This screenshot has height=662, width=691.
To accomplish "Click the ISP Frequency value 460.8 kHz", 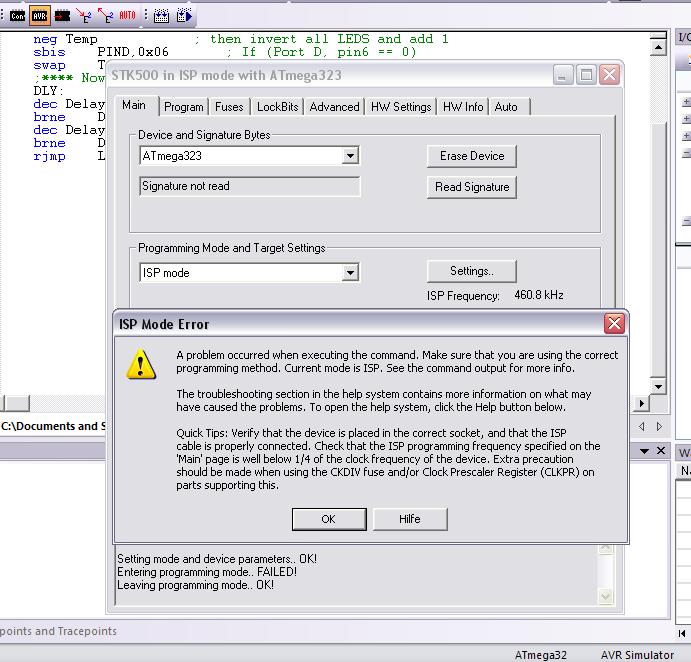I will [539, 295].
